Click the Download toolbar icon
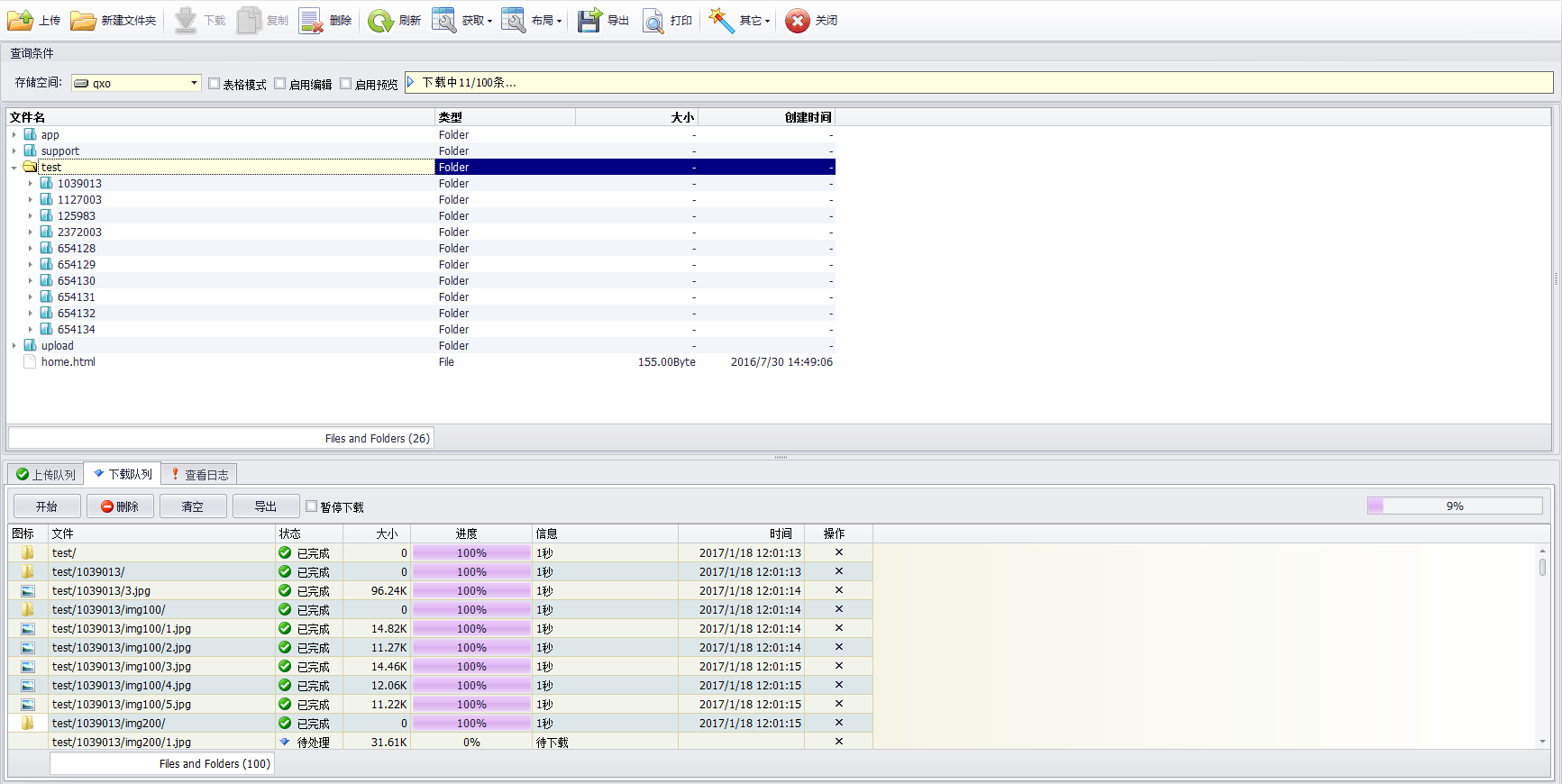The height and width of the screenshot is (784, 1562). (x=186, y=20)
